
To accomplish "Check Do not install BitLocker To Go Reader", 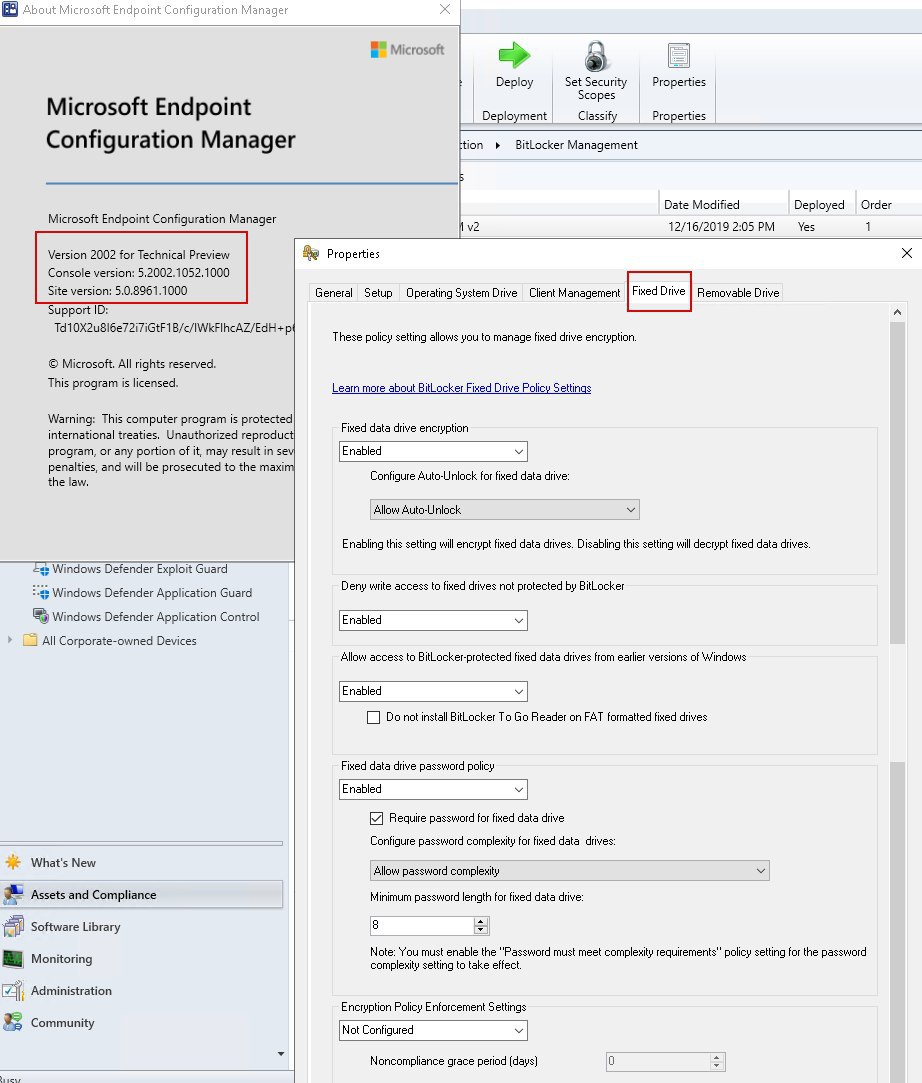I will click(374, 718).
